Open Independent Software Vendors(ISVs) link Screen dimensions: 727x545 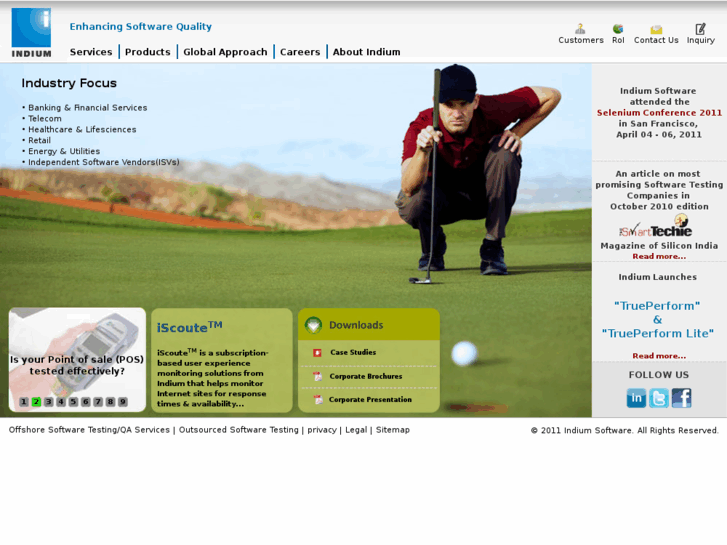coord(103,162)
